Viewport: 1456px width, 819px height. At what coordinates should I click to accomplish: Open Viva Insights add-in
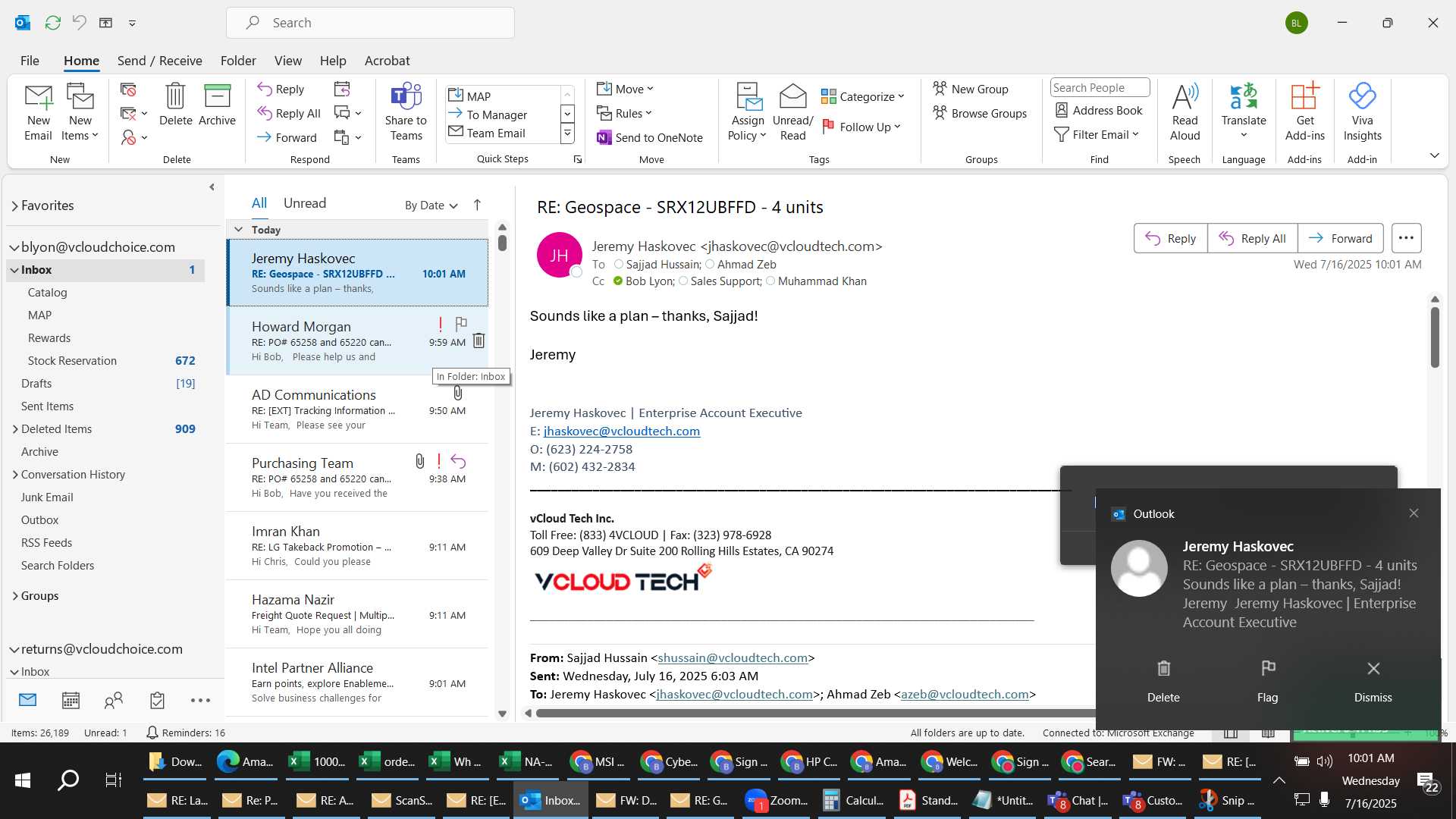coord(1362,112)
